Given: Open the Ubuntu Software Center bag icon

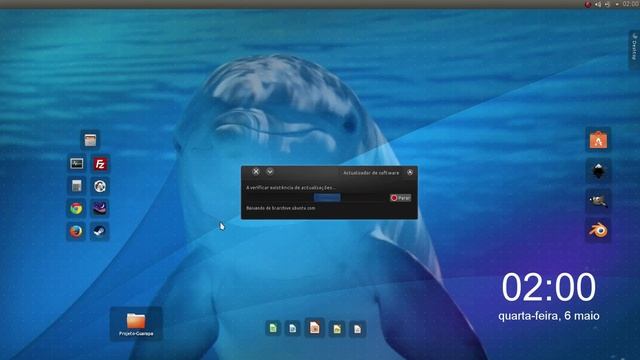Looking at the screenshot, I should click(x=598, y=140).
